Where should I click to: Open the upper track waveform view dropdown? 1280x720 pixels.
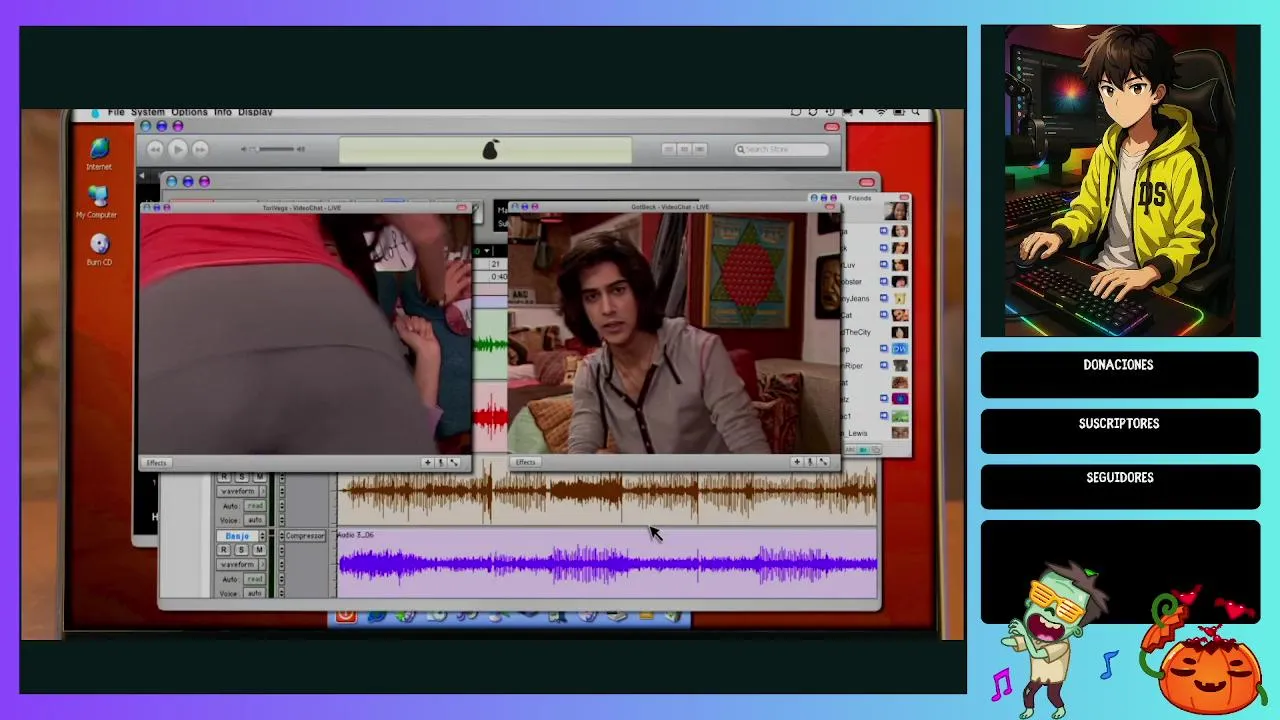click(243, 491)
